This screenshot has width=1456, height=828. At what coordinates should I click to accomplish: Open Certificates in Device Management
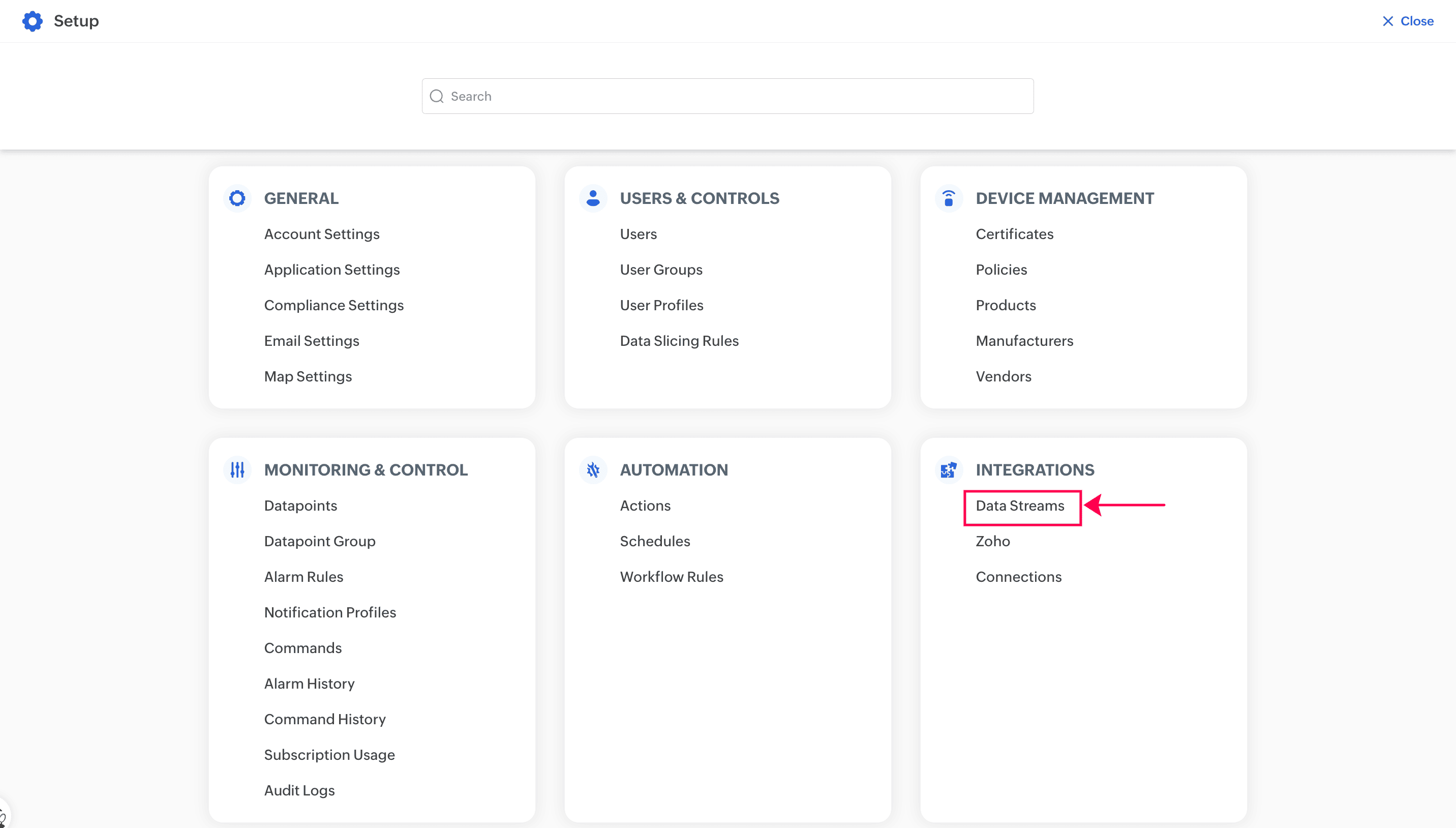click(1014, 234)
